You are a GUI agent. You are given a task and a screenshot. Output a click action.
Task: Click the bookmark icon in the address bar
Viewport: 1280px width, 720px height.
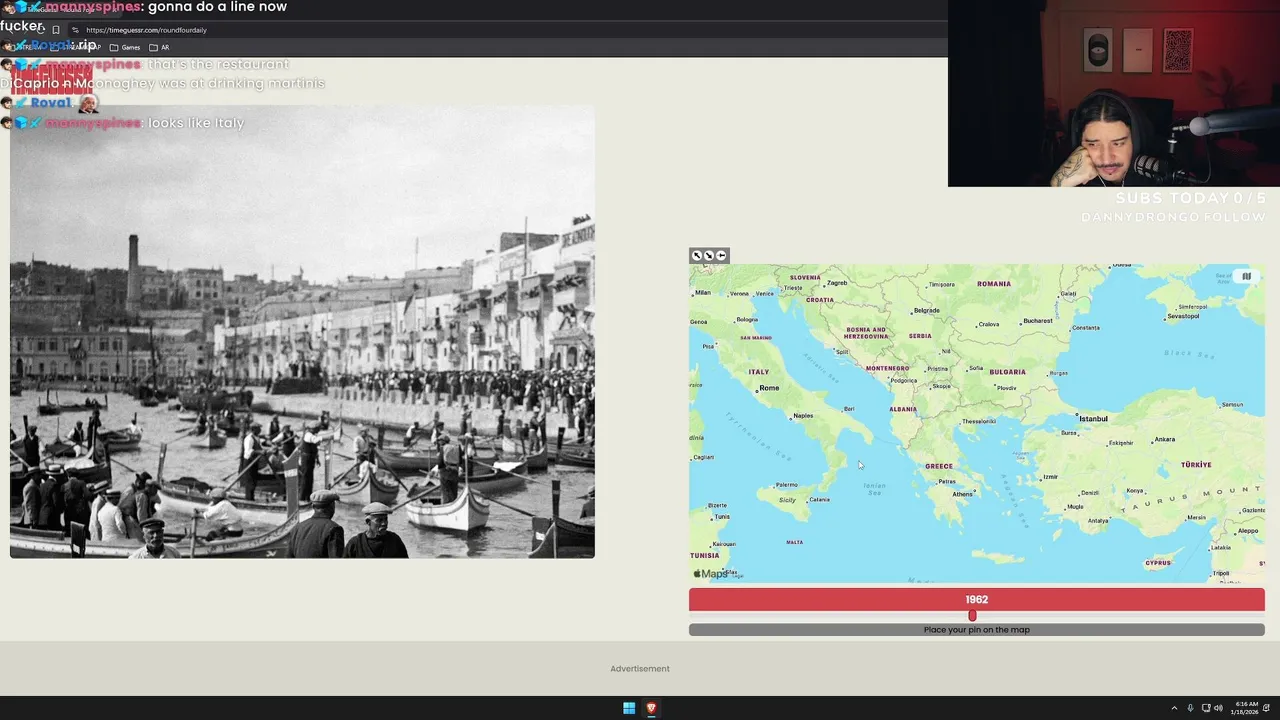click(56, 30)
